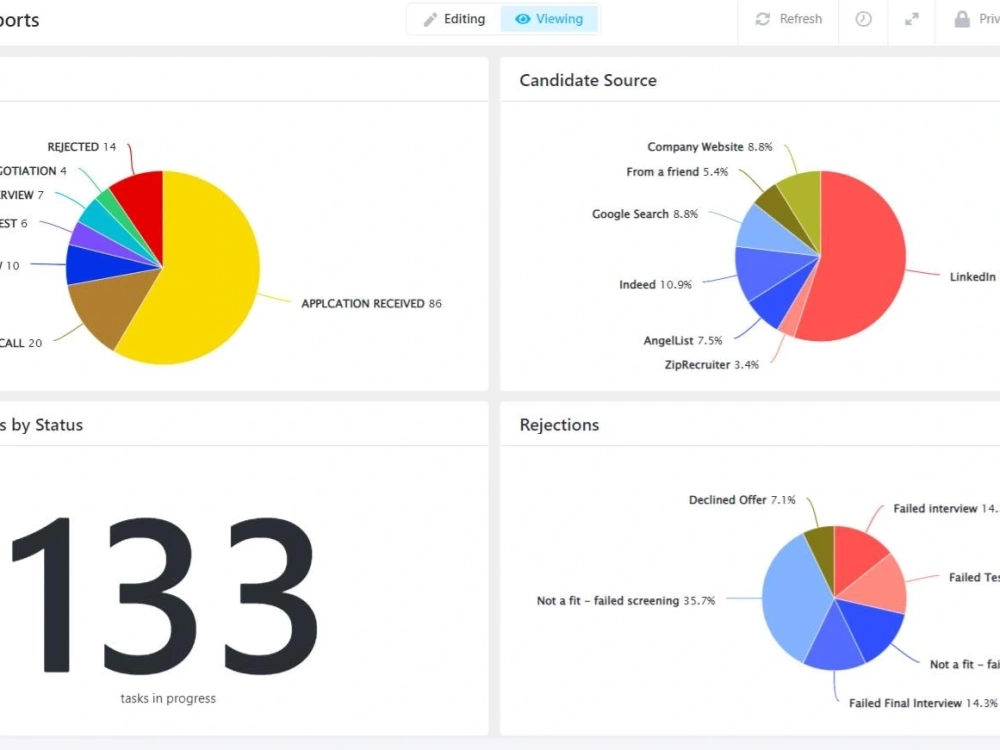
Task: Click the 133 tasks in progress number
Action: click(165, 595)
